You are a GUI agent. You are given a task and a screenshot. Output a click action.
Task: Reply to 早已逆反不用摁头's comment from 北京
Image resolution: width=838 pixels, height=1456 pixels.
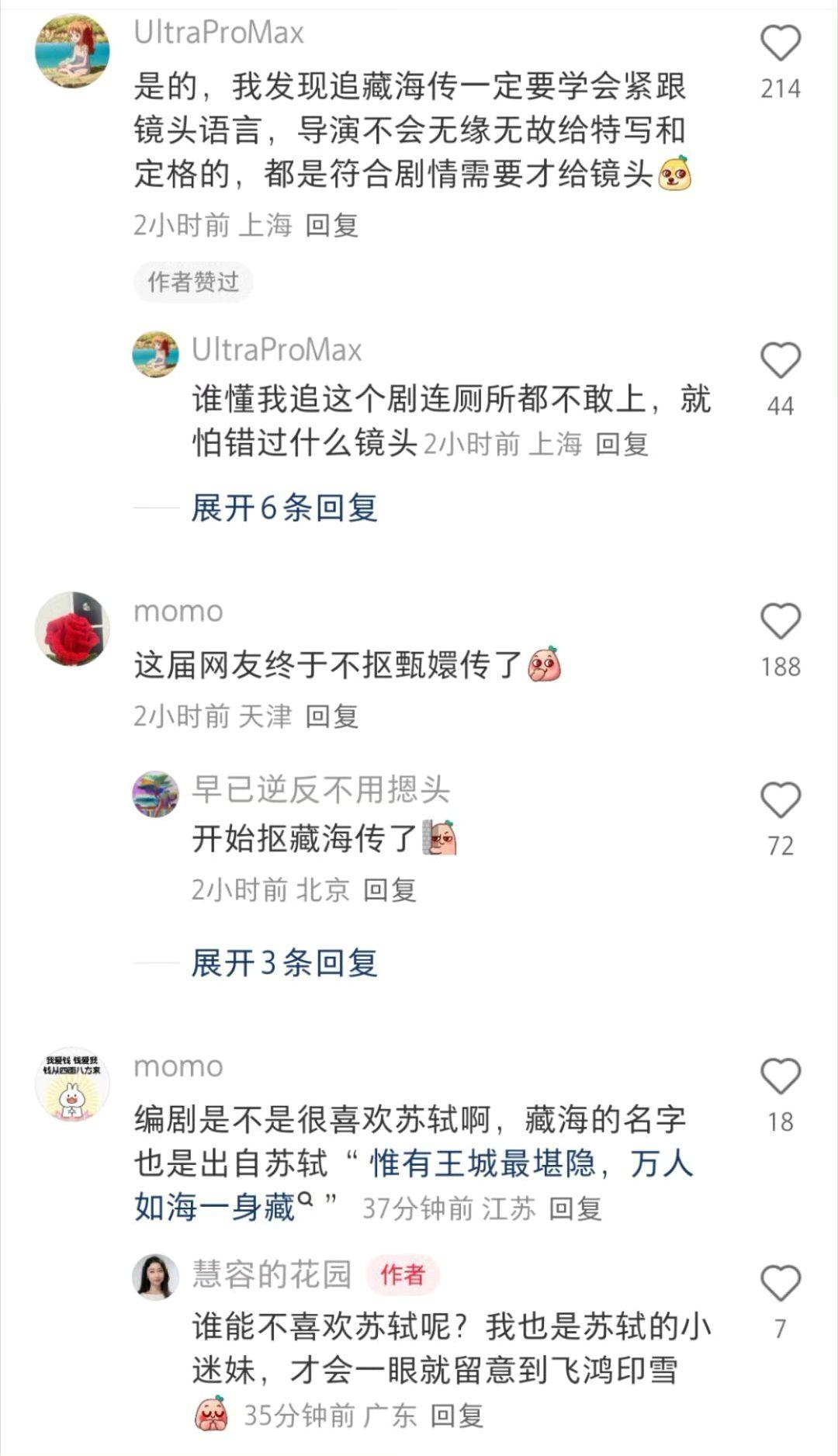pos(390,890)
